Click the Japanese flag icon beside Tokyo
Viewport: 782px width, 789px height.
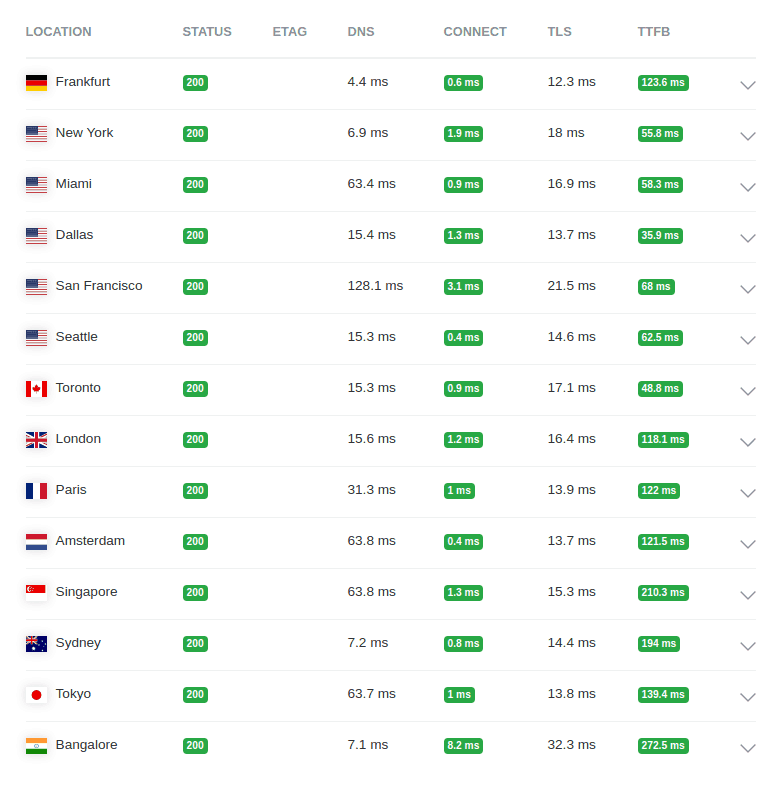[36, 695]
